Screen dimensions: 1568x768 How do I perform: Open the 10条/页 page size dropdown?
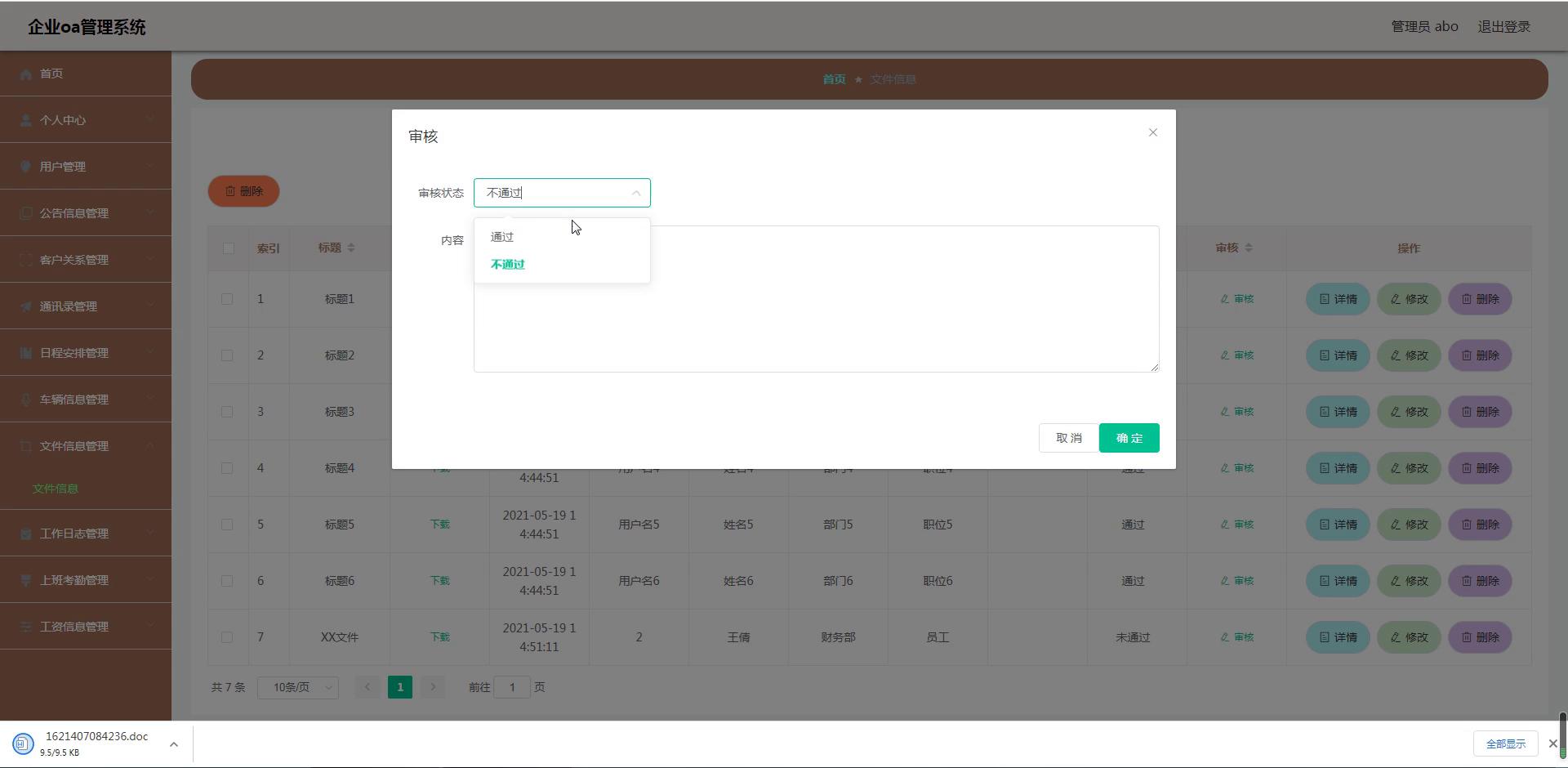tap(298, 687)
